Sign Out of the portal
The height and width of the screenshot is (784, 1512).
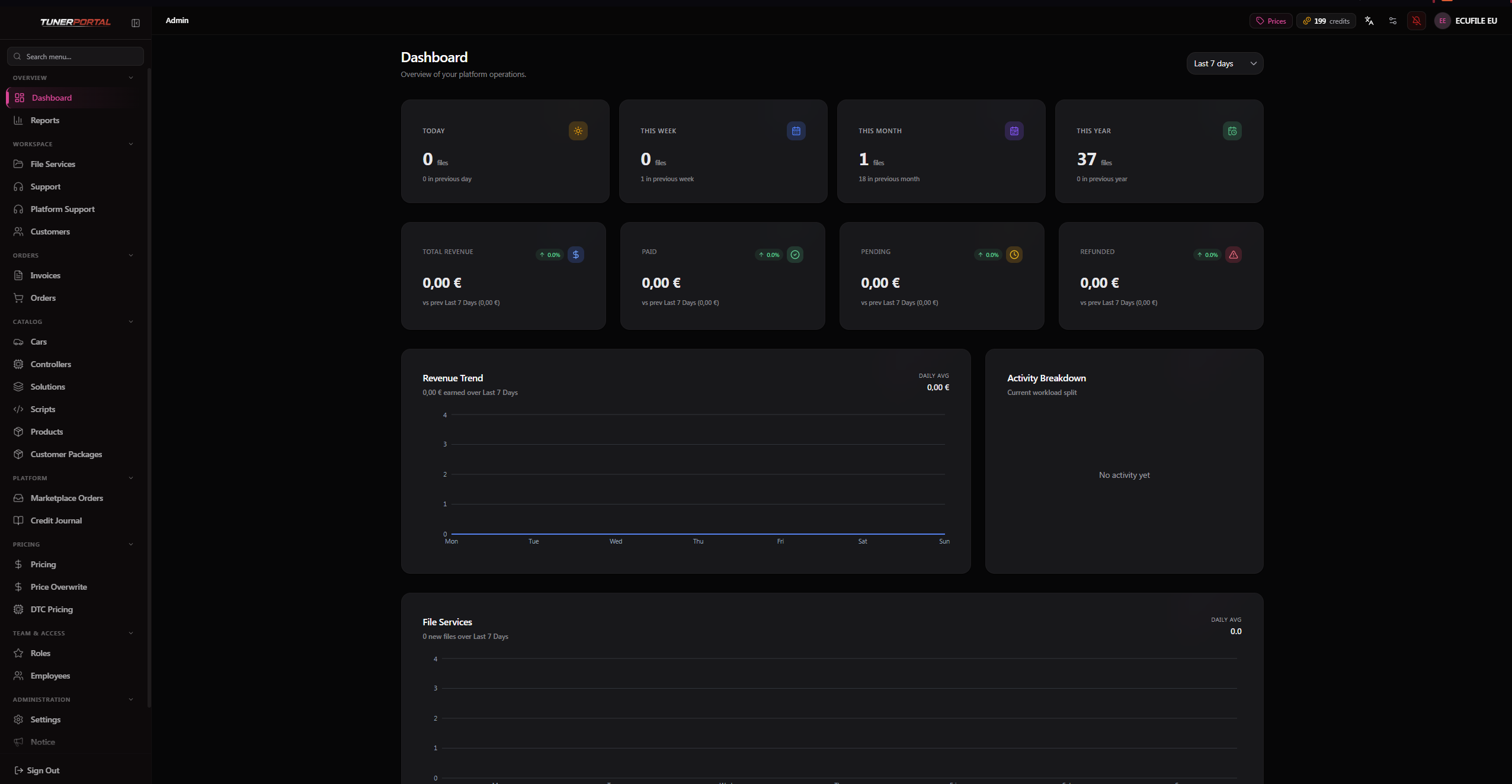pos(37,770)
